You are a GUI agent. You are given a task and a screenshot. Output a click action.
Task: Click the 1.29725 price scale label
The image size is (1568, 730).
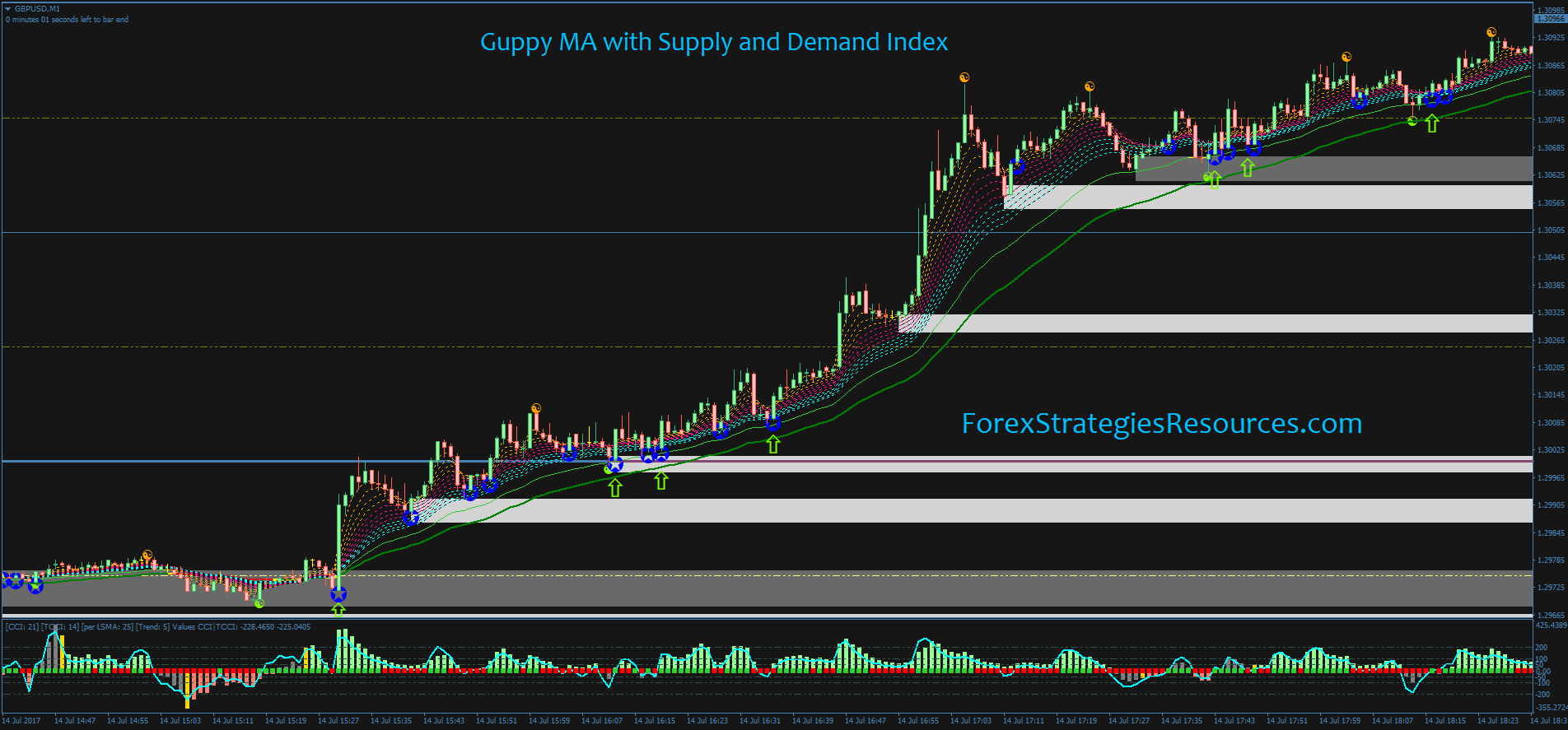tap(1551, 588)
